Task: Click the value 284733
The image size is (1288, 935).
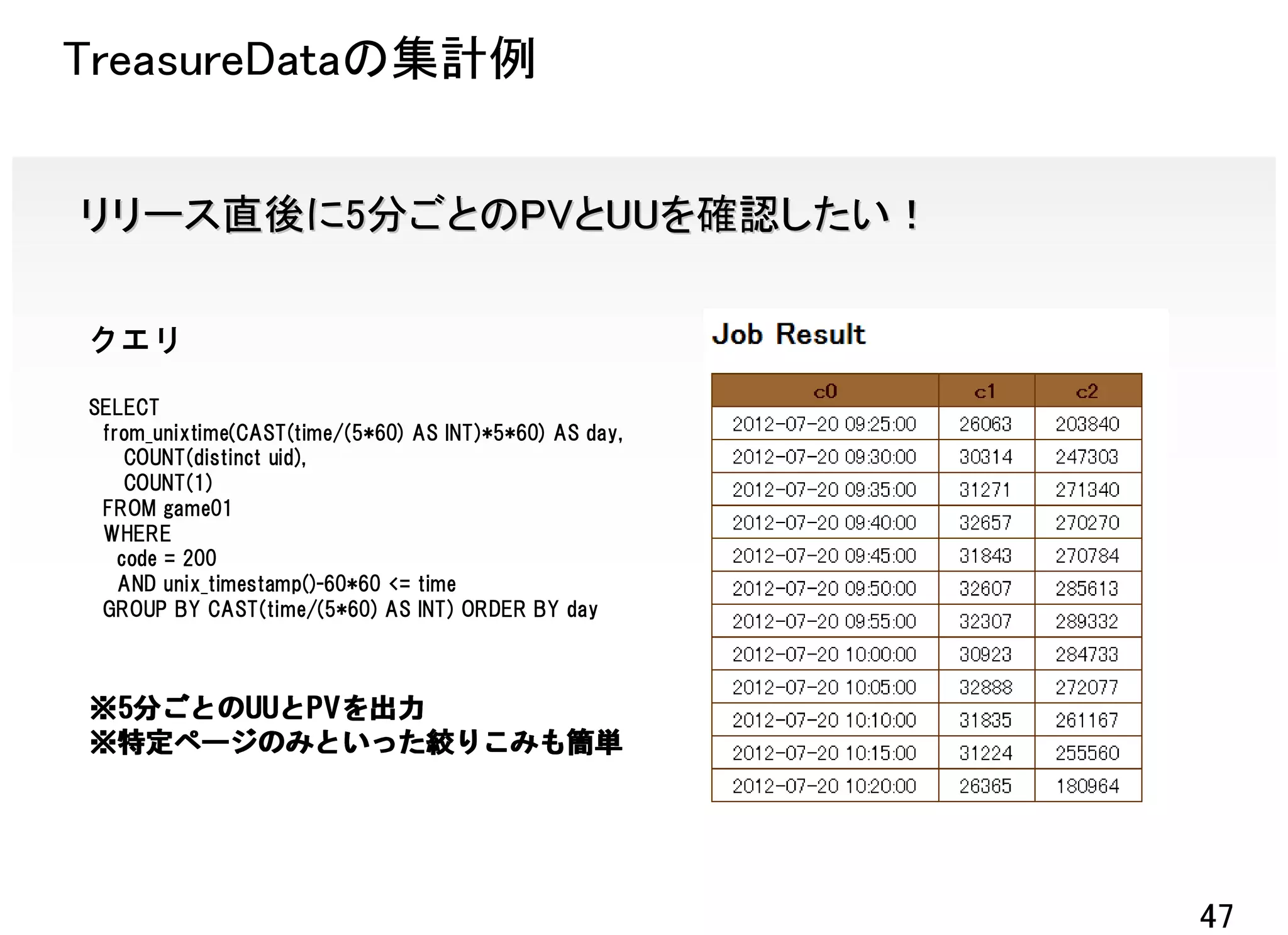Action: tap(1087, 654)
